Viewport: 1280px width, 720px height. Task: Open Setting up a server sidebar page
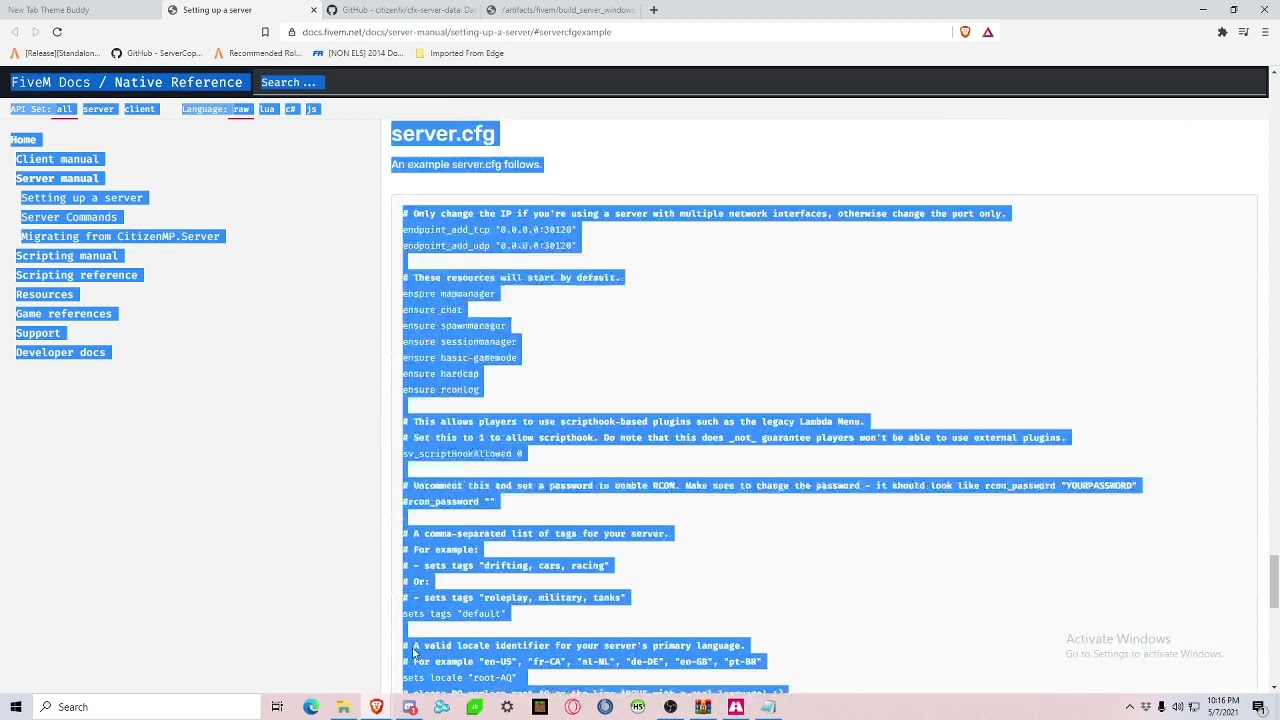82,198
